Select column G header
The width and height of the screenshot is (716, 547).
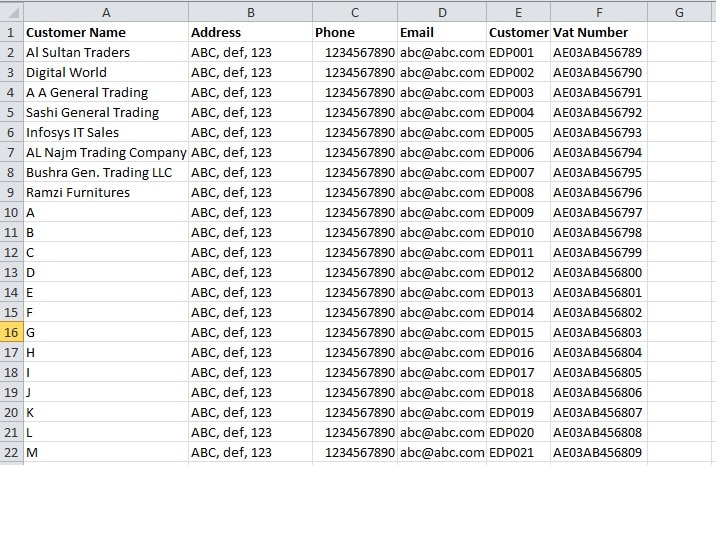[679, 12]
